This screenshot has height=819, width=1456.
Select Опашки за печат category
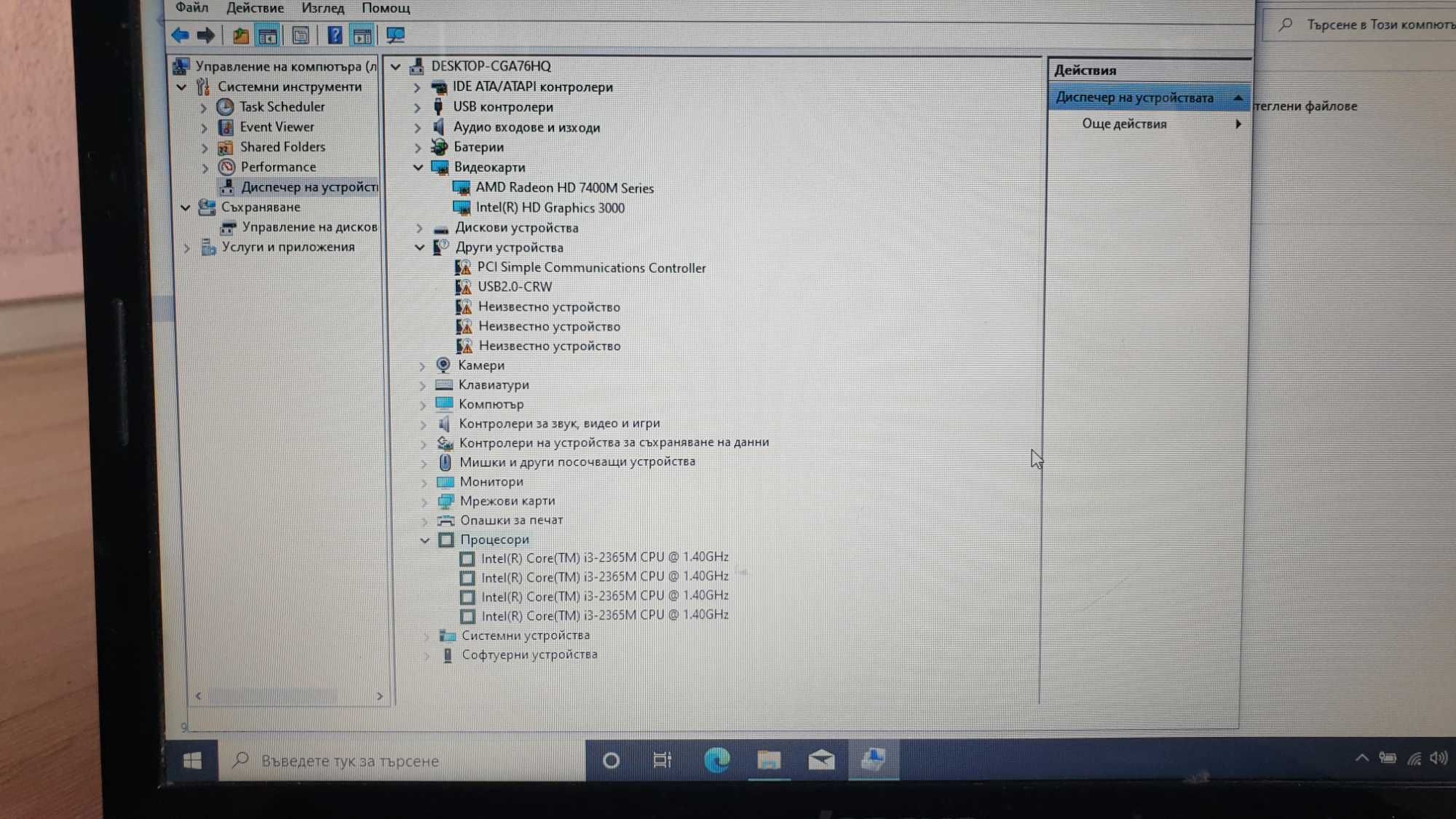[x=511, y=521]
